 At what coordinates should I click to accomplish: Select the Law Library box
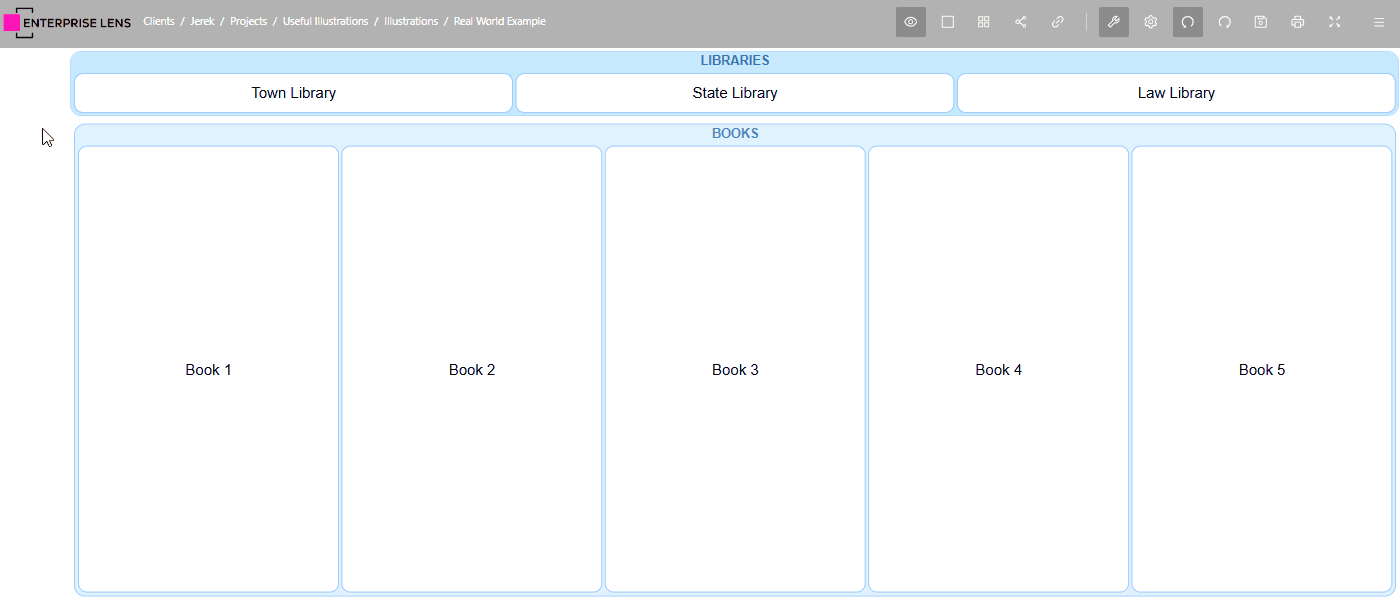[1176, 93]
